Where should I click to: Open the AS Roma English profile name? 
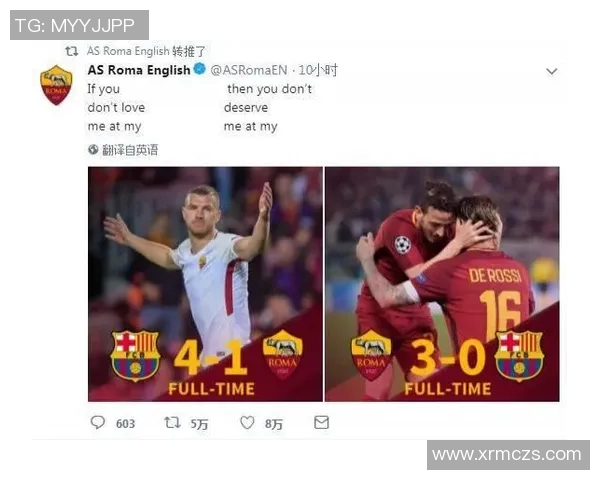tap(139, 70)
